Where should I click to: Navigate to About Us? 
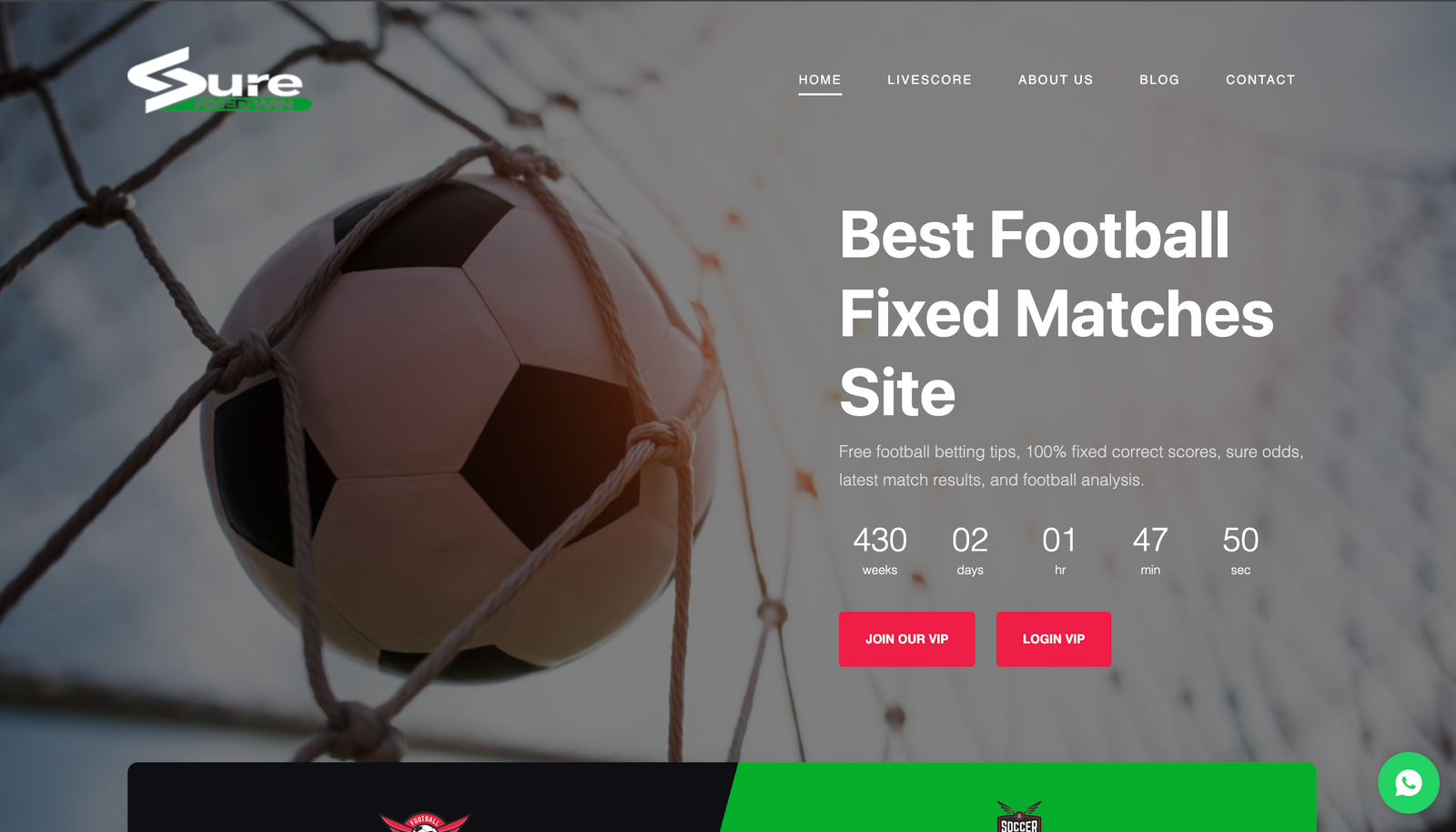(1056, 80)
